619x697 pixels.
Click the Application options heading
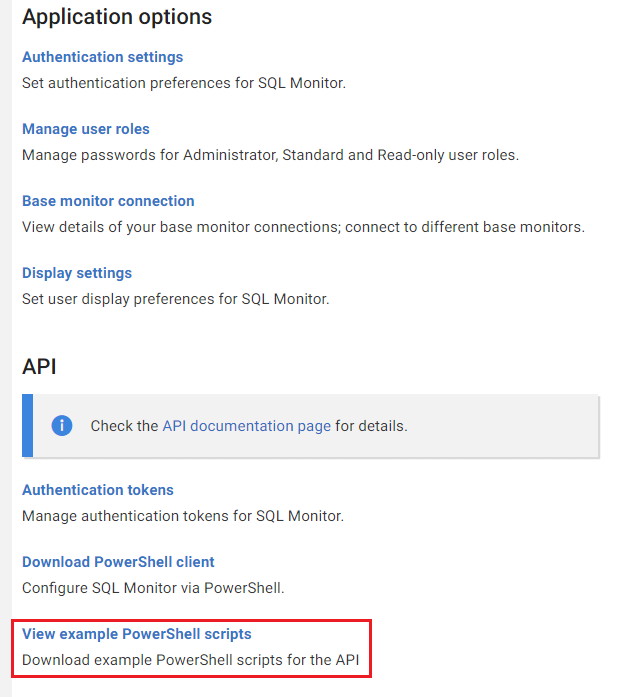[117, 17]
